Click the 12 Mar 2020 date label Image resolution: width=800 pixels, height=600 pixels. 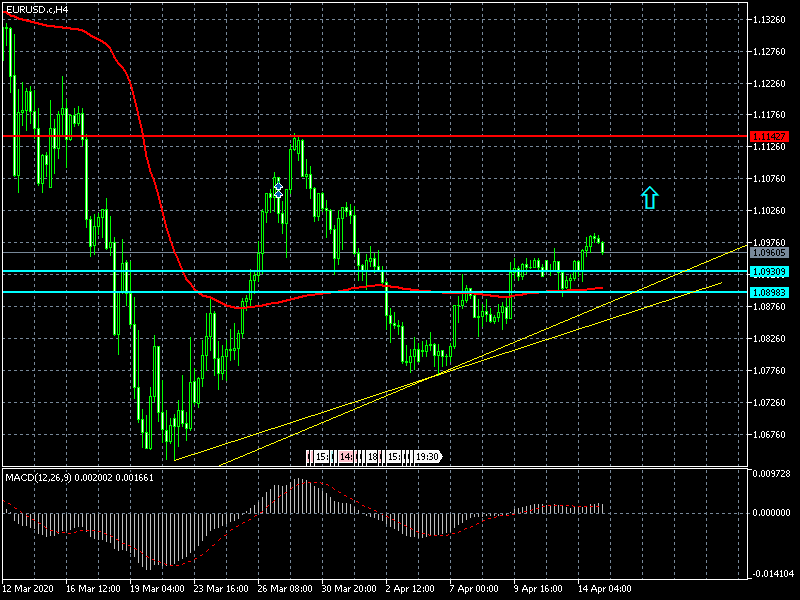pos(28,589)
